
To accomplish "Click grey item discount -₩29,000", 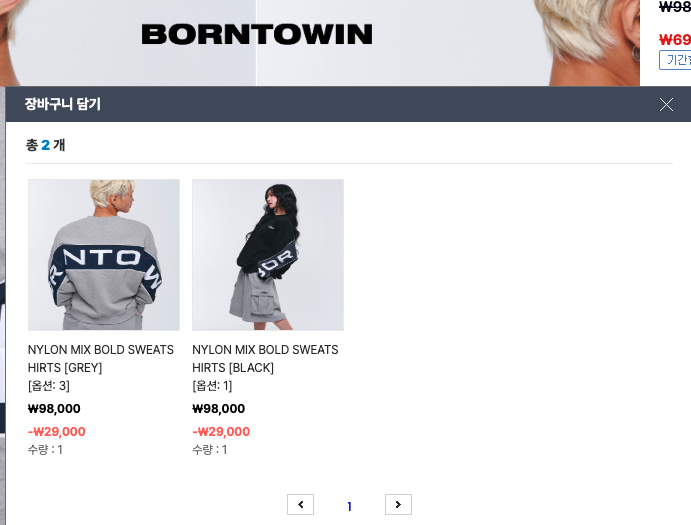I will point(56,432).
